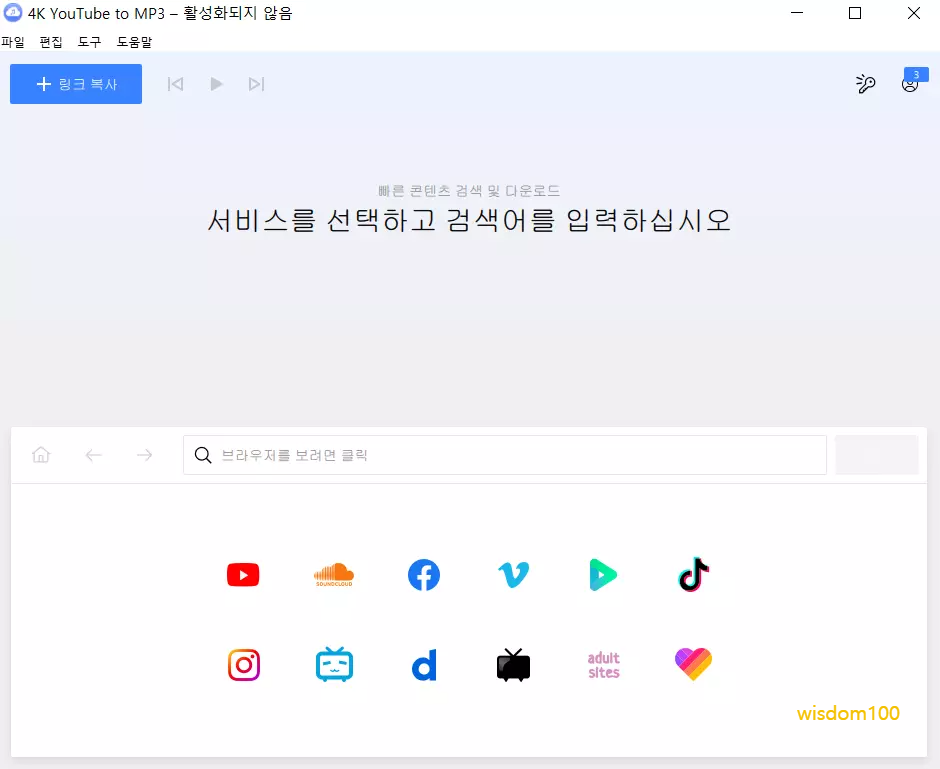Select the TikTok service icon
Screen dimensions: 940x769
click(x=694, y=574)
